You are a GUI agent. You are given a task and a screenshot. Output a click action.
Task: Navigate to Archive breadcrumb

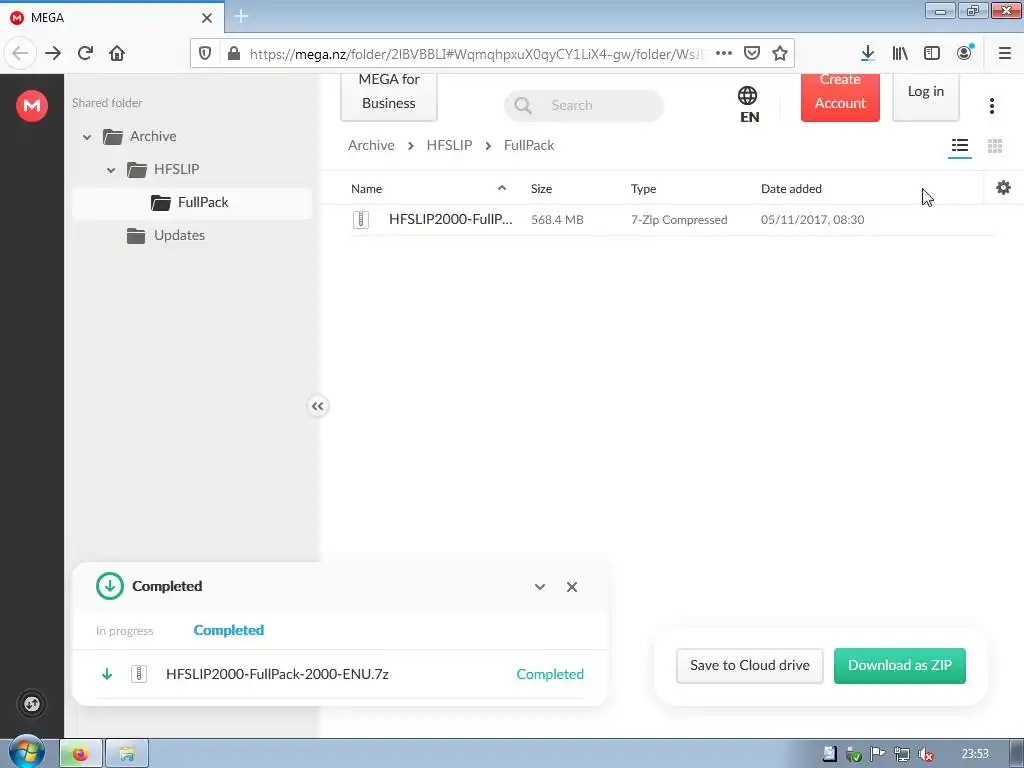tap(371, 145)
